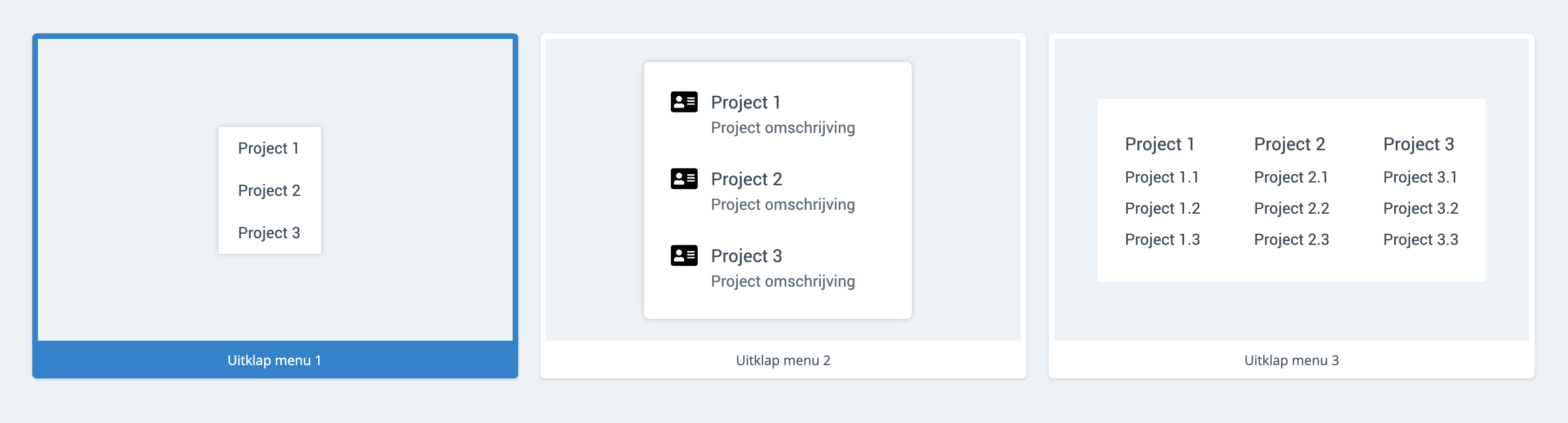1568x423 pixels.
Task: Click the Project omschrijving text under Project 2
Action: (783, 205)
